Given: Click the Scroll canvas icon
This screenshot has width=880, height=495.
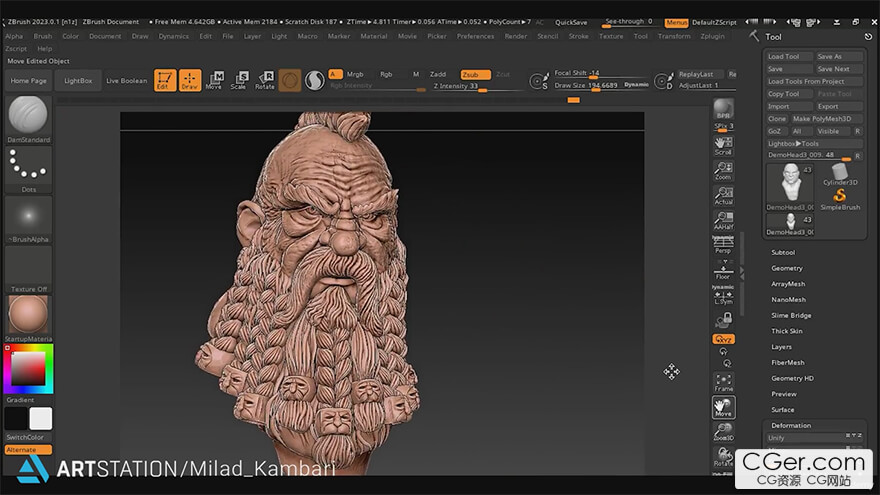Looking at the screenshot, I should coord(723,146).
